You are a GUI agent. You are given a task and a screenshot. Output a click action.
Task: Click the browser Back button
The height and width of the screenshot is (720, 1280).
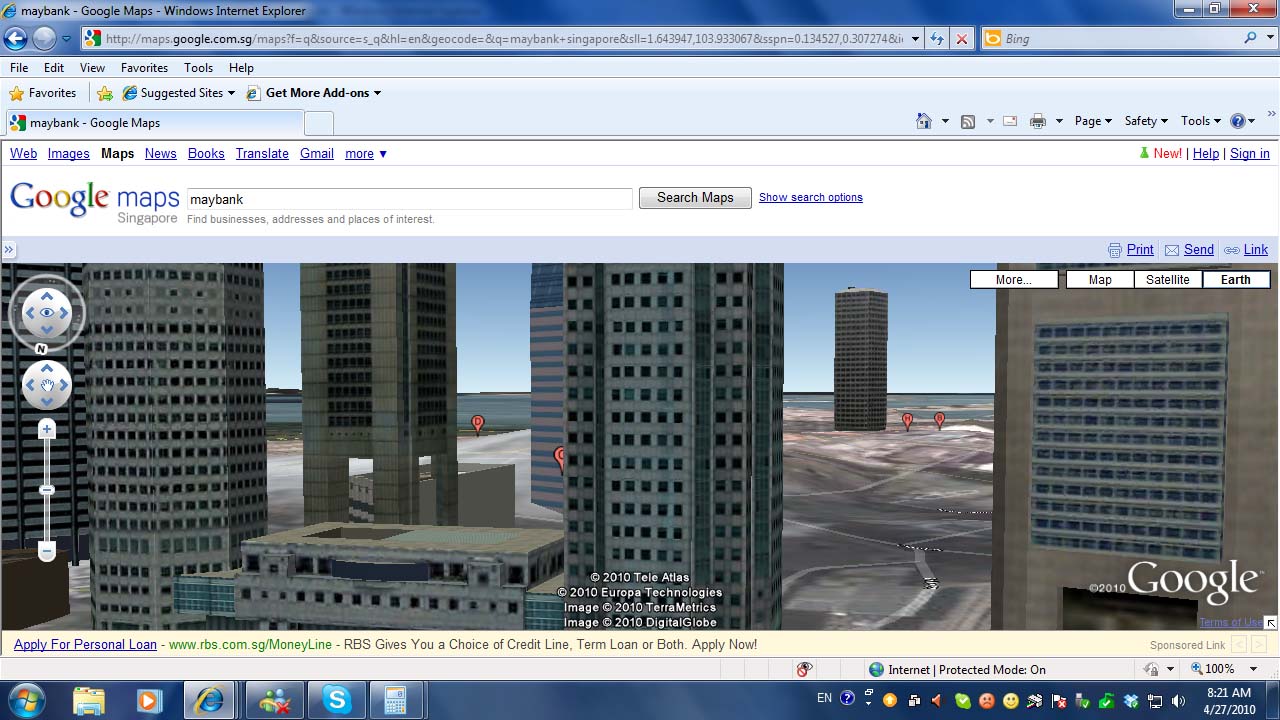15,38
